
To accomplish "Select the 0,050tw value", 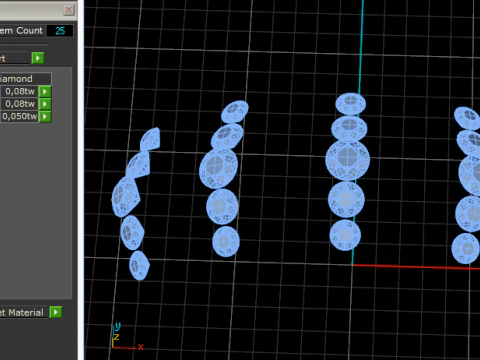I will (x=19, y=116).
